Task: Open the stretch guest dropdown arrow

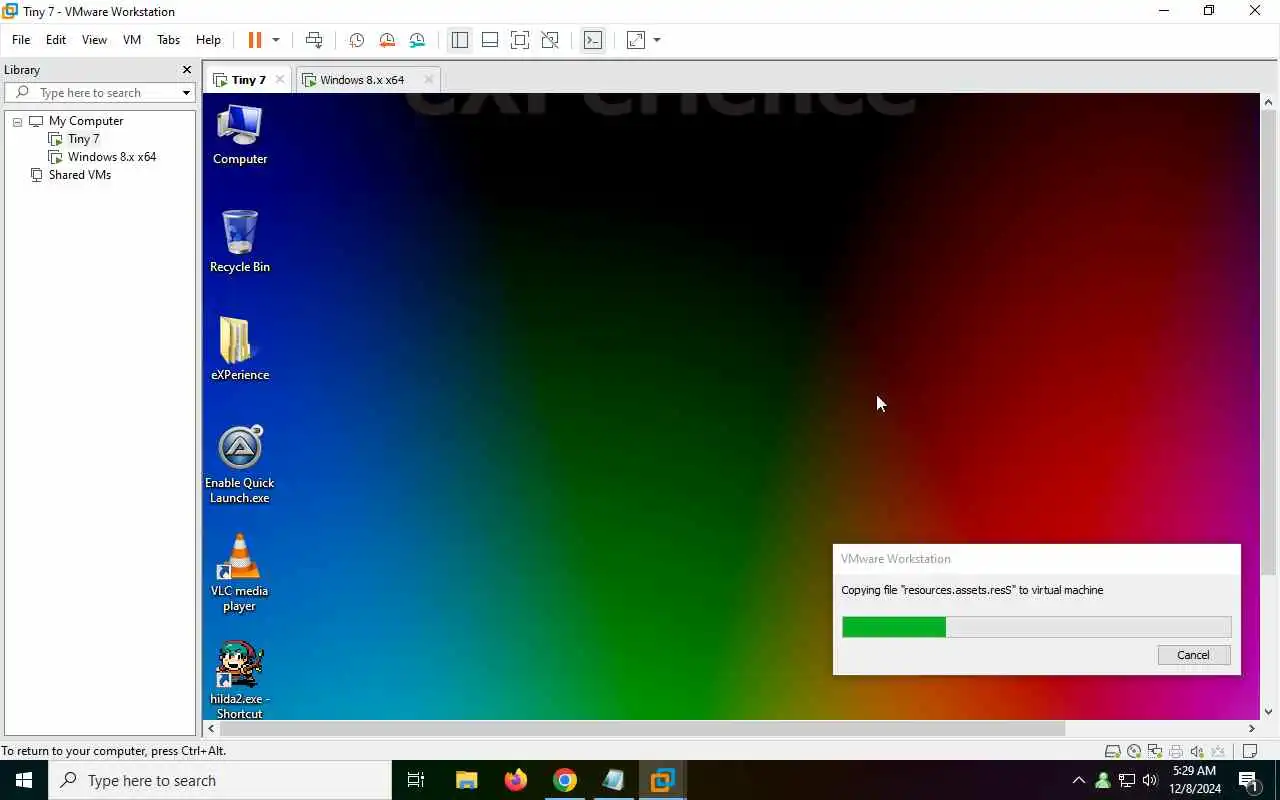Action: (657, 40)
